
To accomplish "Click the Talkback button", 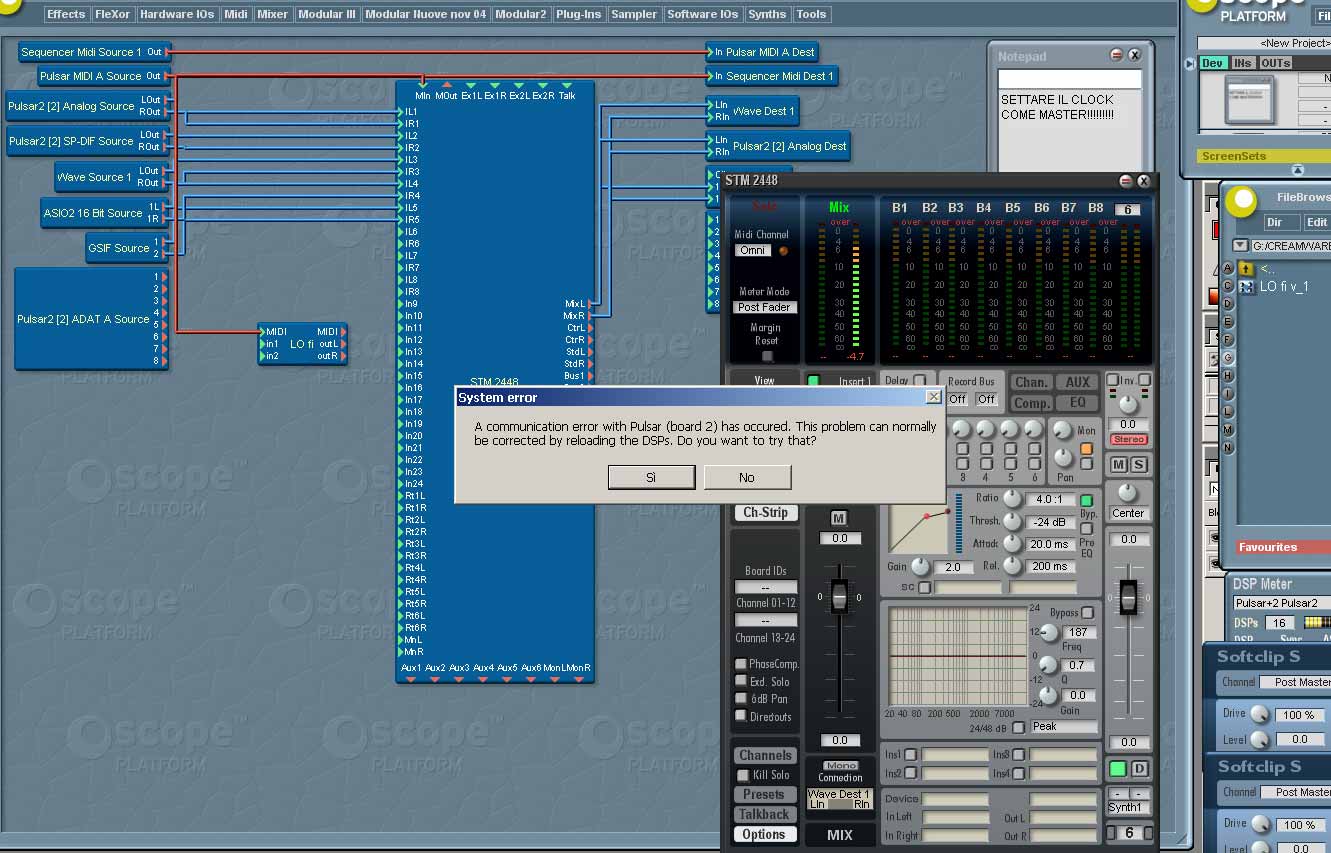I will [x=765, y=814].
